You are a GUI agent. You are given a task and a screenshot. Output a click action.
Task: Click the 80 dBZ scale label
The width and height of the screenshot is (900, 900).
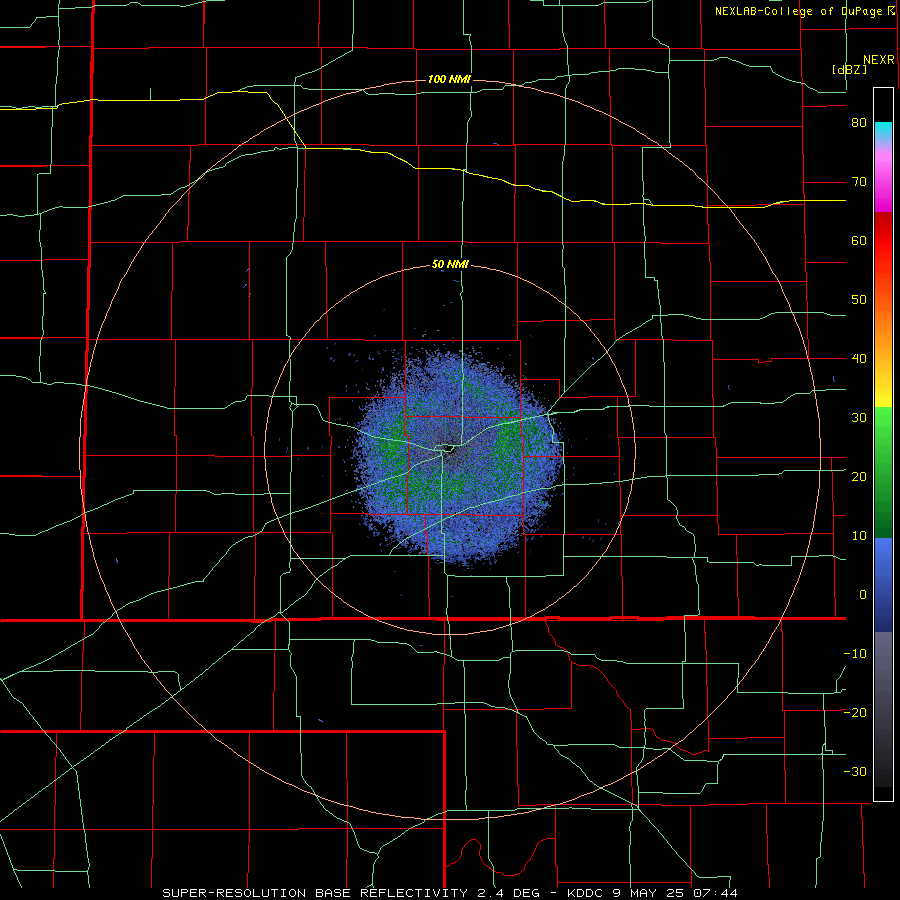click(859, 123)
